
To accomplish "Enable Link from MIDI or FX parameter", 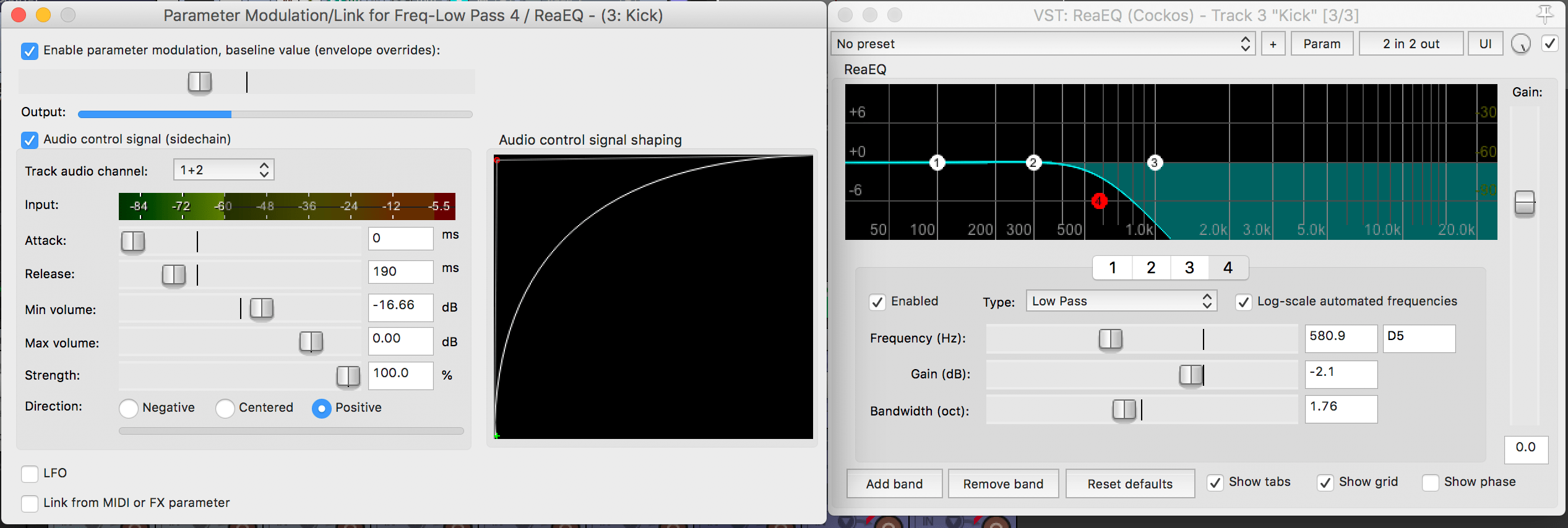I will [30, 503].
